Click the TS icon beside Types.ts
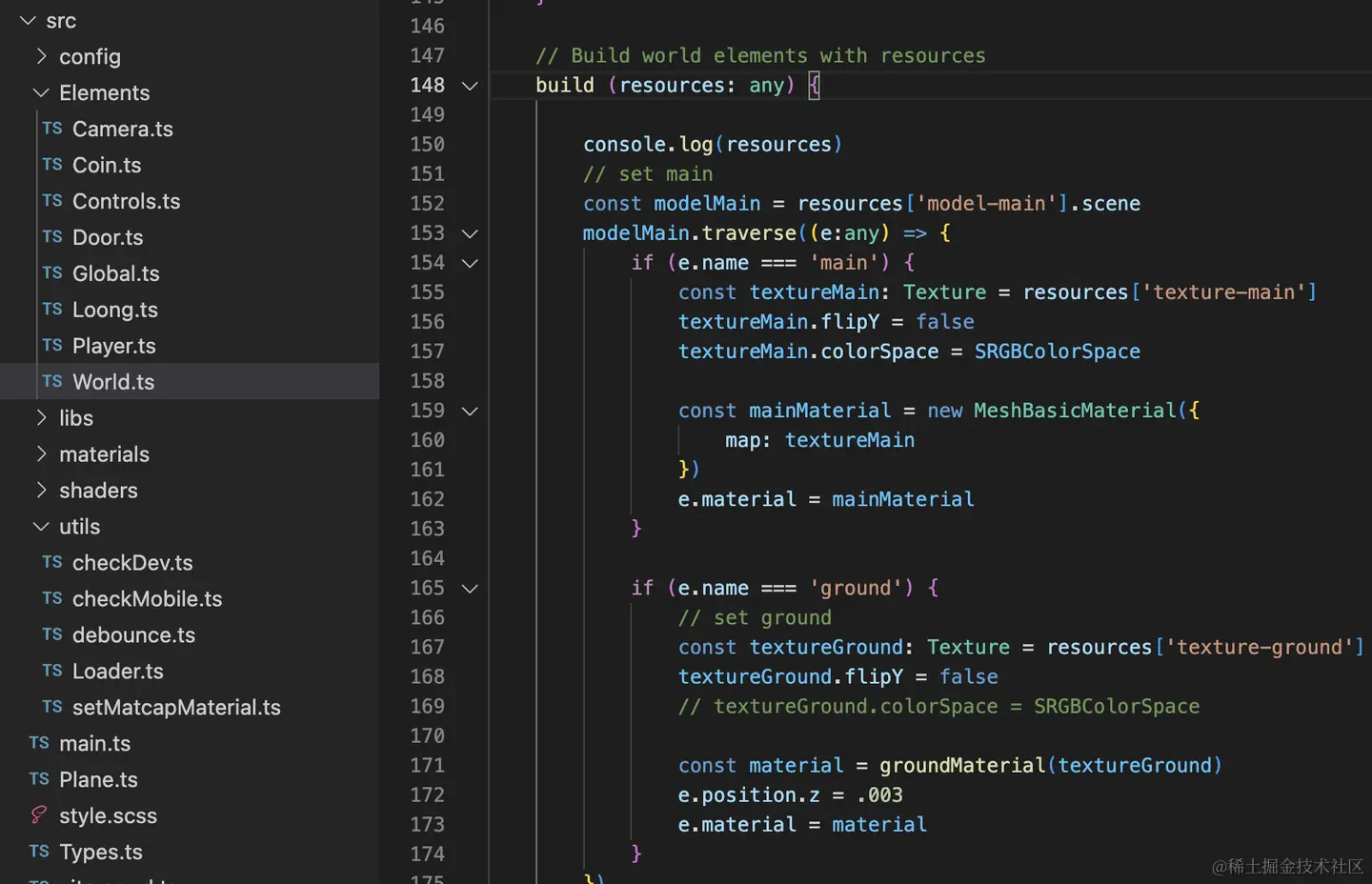 (39, 852)
